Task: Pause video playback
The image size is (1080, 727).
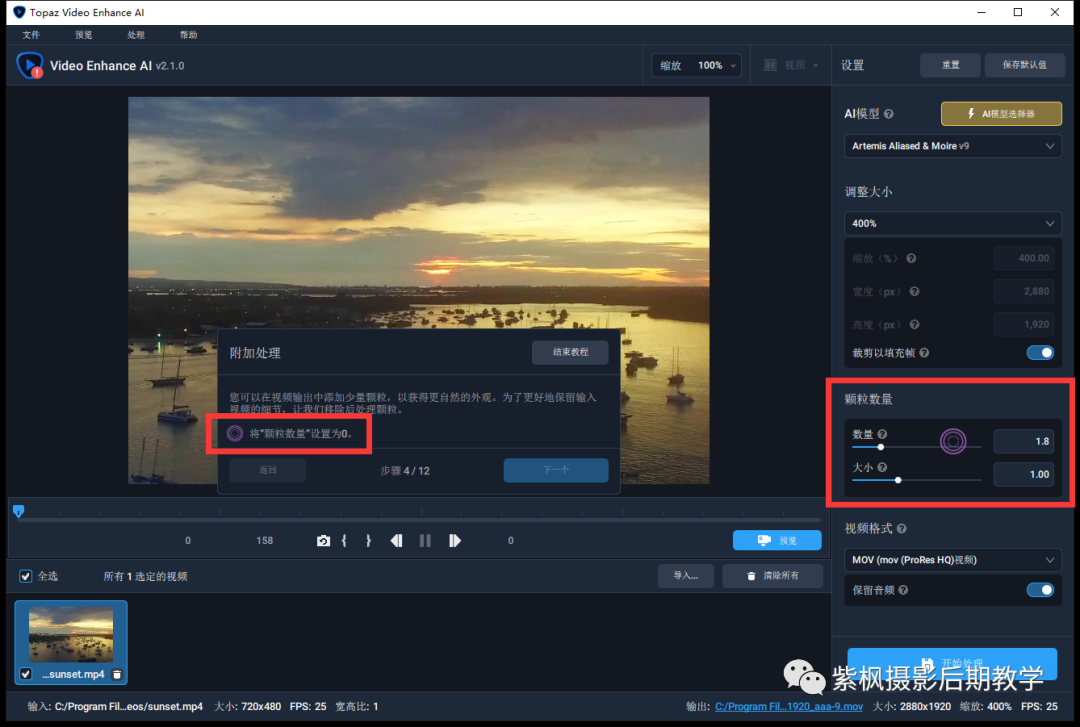Action: (x=425, y=541)
